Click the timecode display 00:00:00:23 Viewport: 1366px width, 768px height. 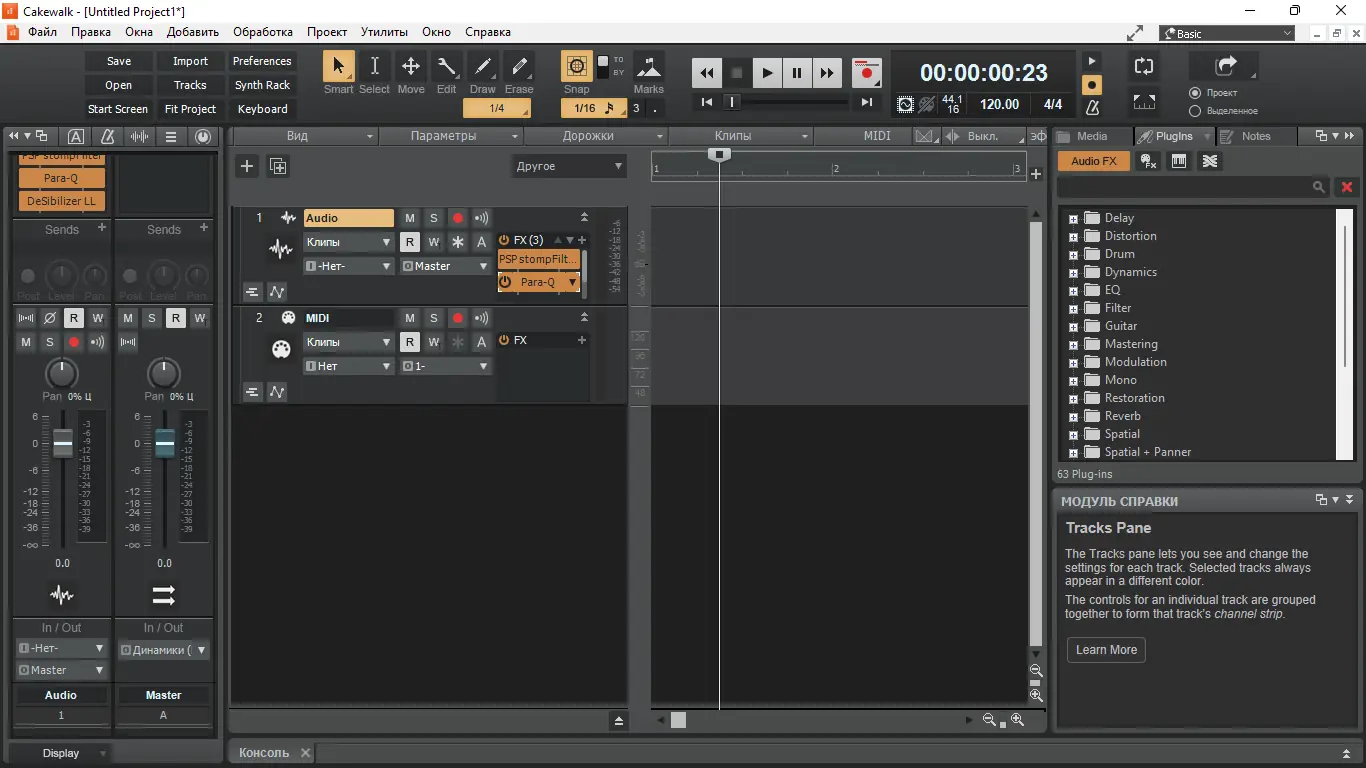tap(984, 73)
